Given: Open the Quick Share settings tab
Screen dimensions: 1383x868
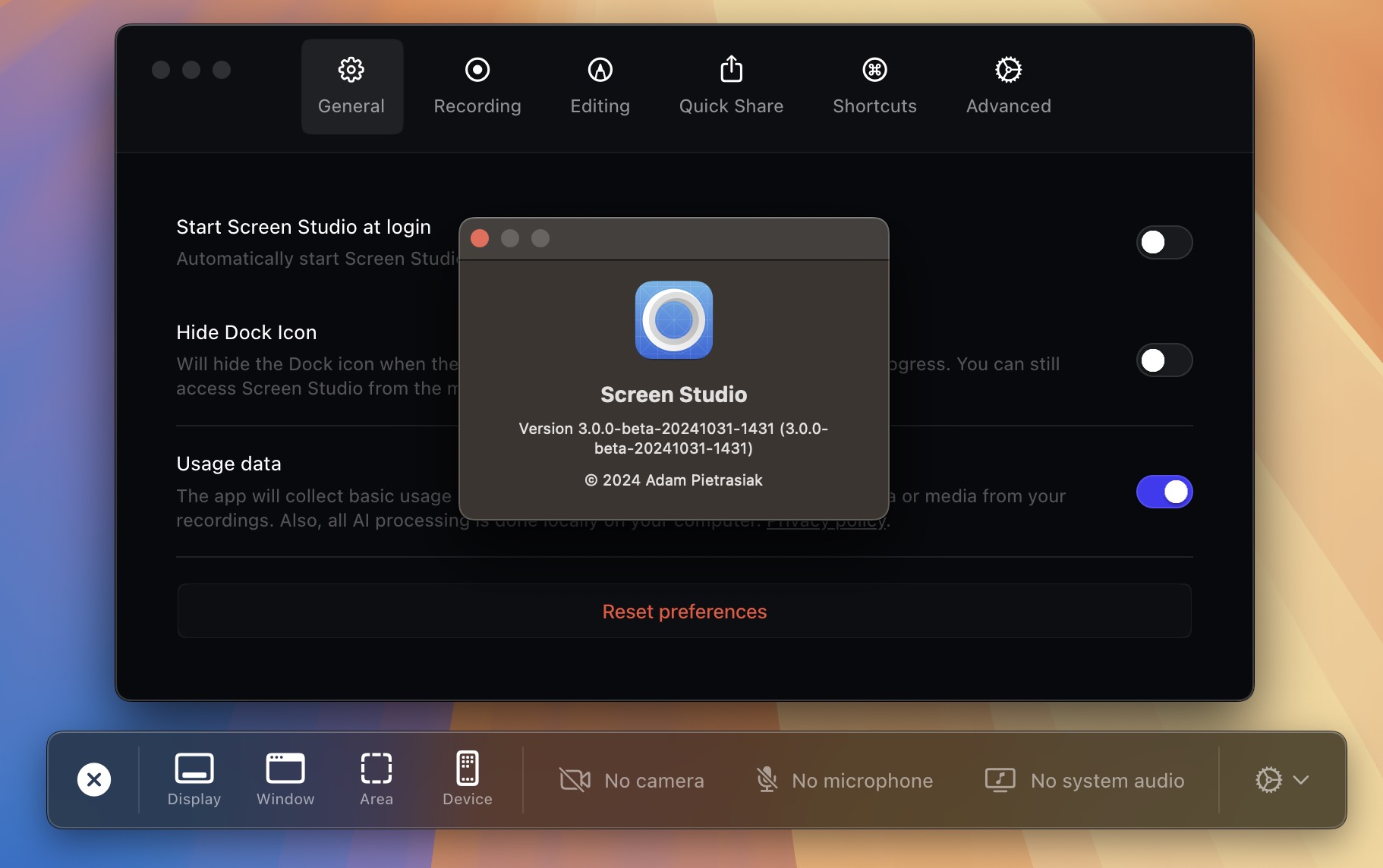Looking at the screenshot, I should pos(731,86).
